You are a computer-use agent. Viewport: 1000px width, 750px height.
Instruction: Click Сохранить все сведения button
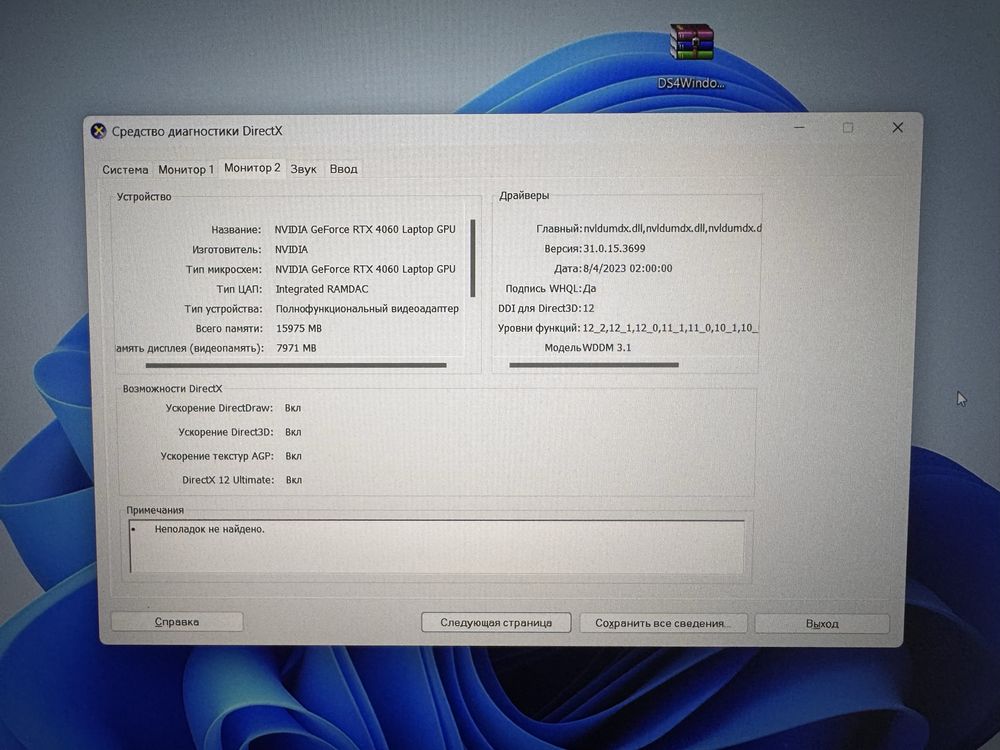coord(663,623)
